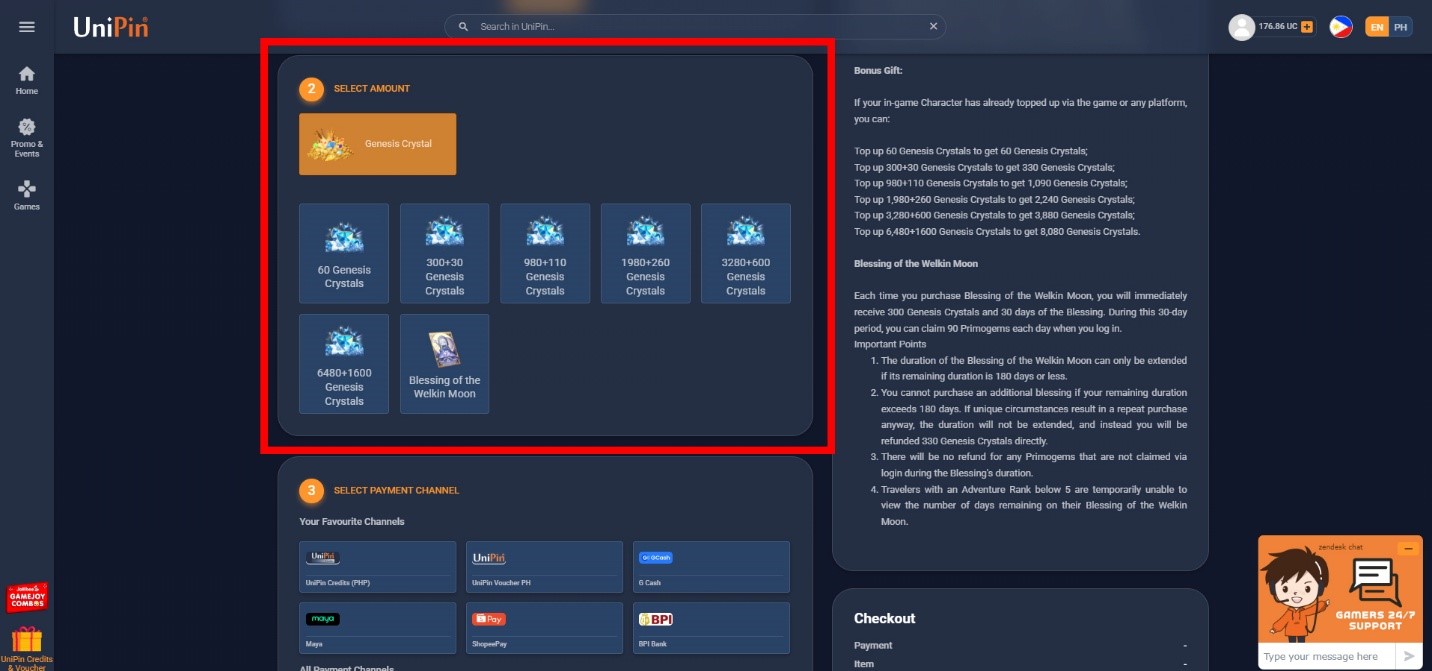Choose UniPin Credits (PHP) payment channel
The width and height of the screenshot is (1432, 671).
378,567
